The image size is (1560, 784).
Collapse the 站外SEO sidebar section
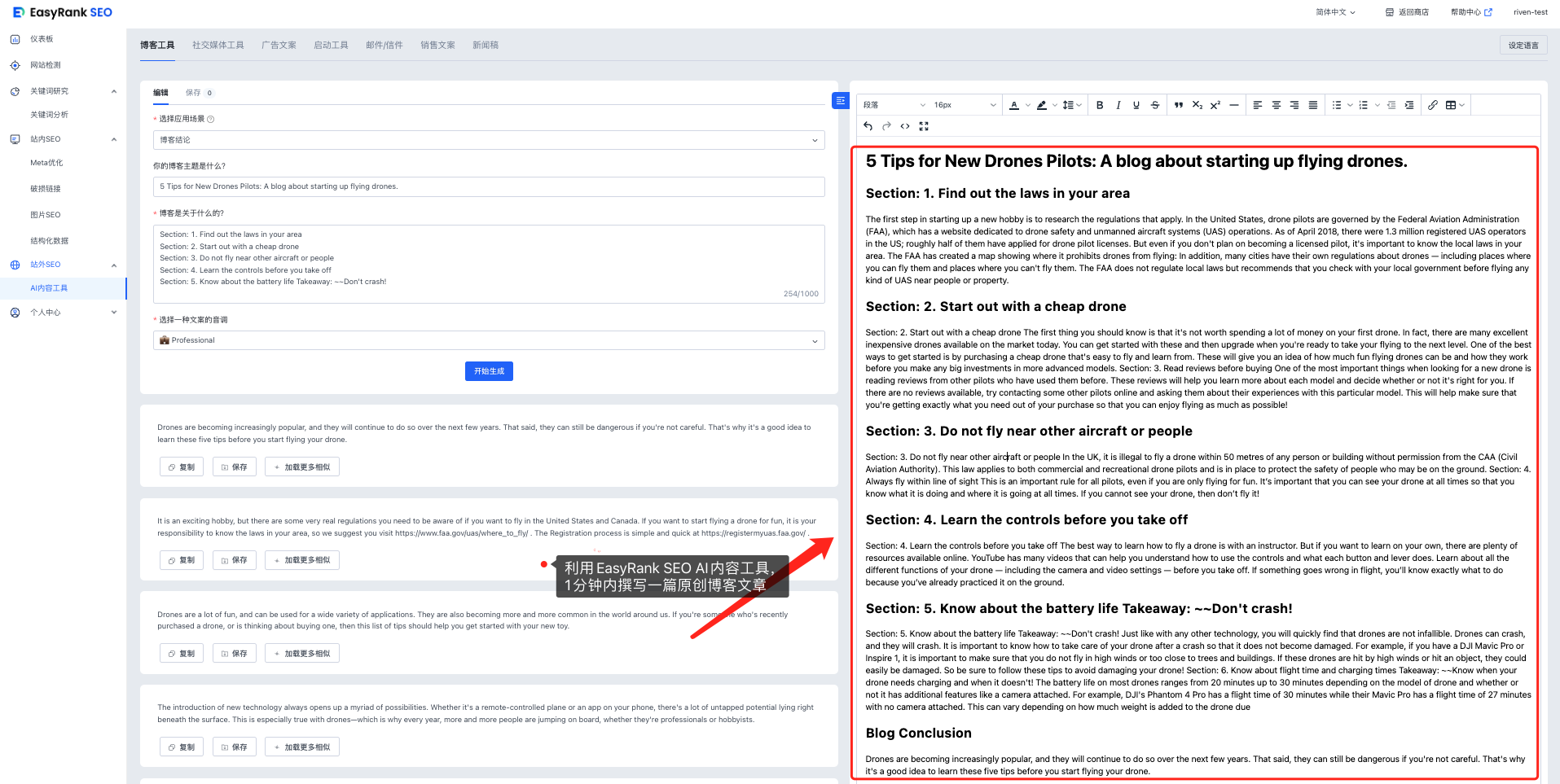point(114,265)
